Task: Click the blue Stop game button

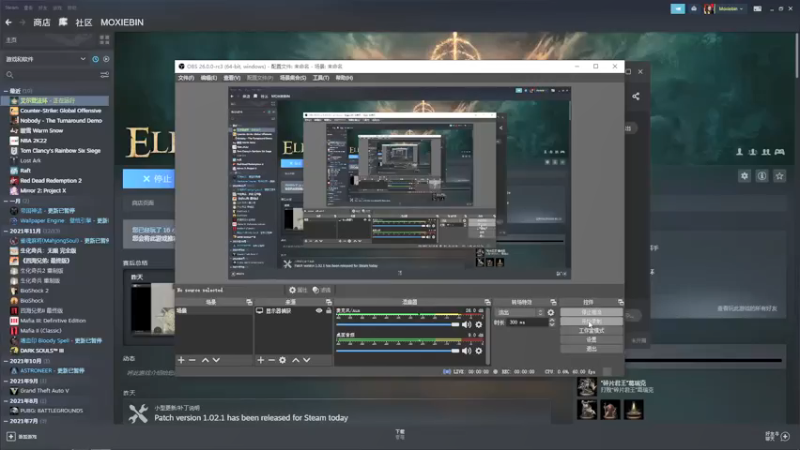Action: click(148, 179)
